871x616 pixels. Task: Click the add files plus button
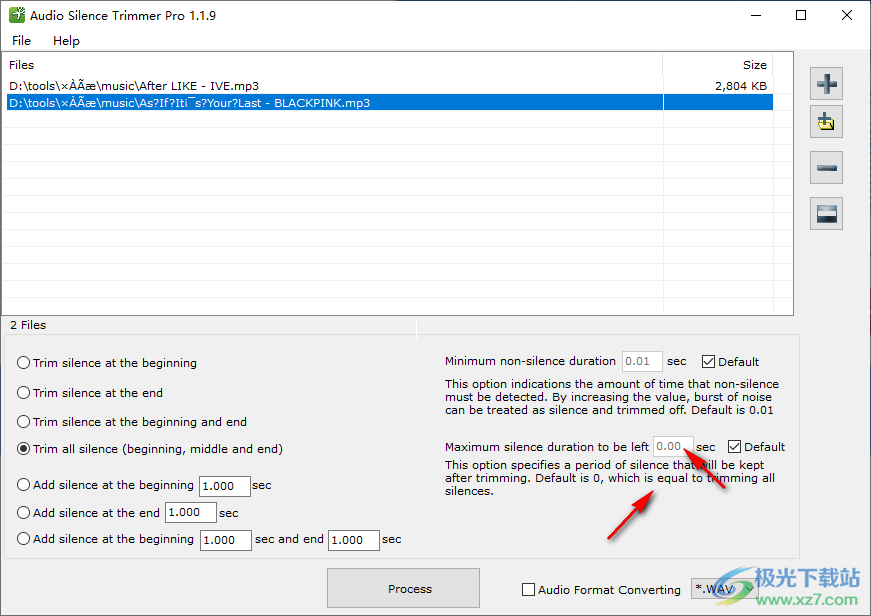click(827, 82)
